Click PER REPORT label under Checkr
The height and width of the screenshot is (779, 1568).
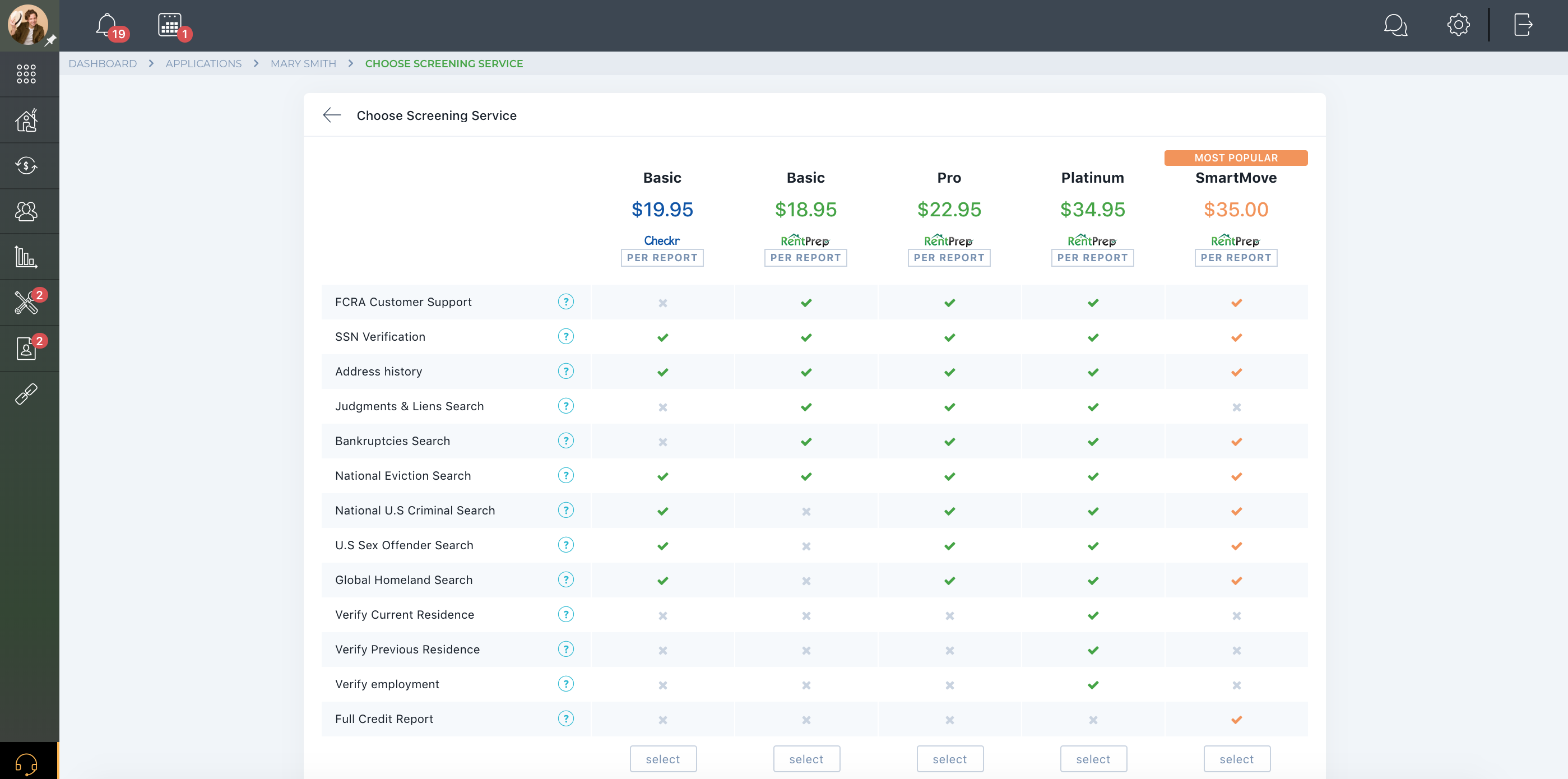662,257
